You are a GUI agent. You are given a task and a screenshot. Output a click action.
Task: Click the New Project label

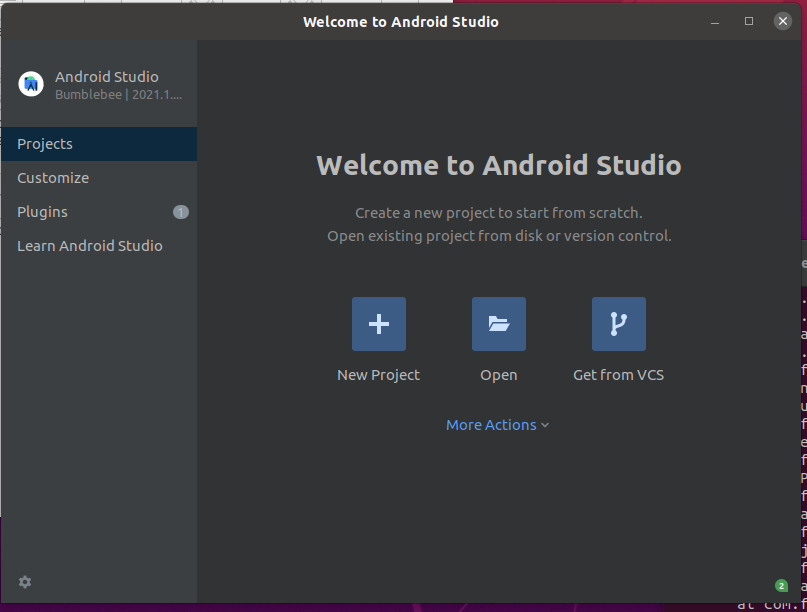click(x=378, y=375)
